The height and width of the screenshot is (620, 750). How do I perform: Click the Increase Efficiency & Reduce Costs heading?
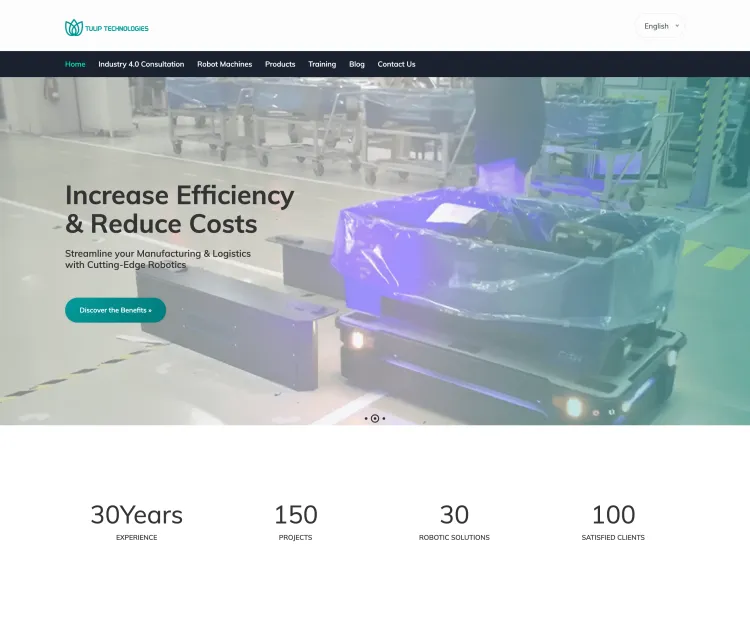pyautogui.click(x=180, y=209)
